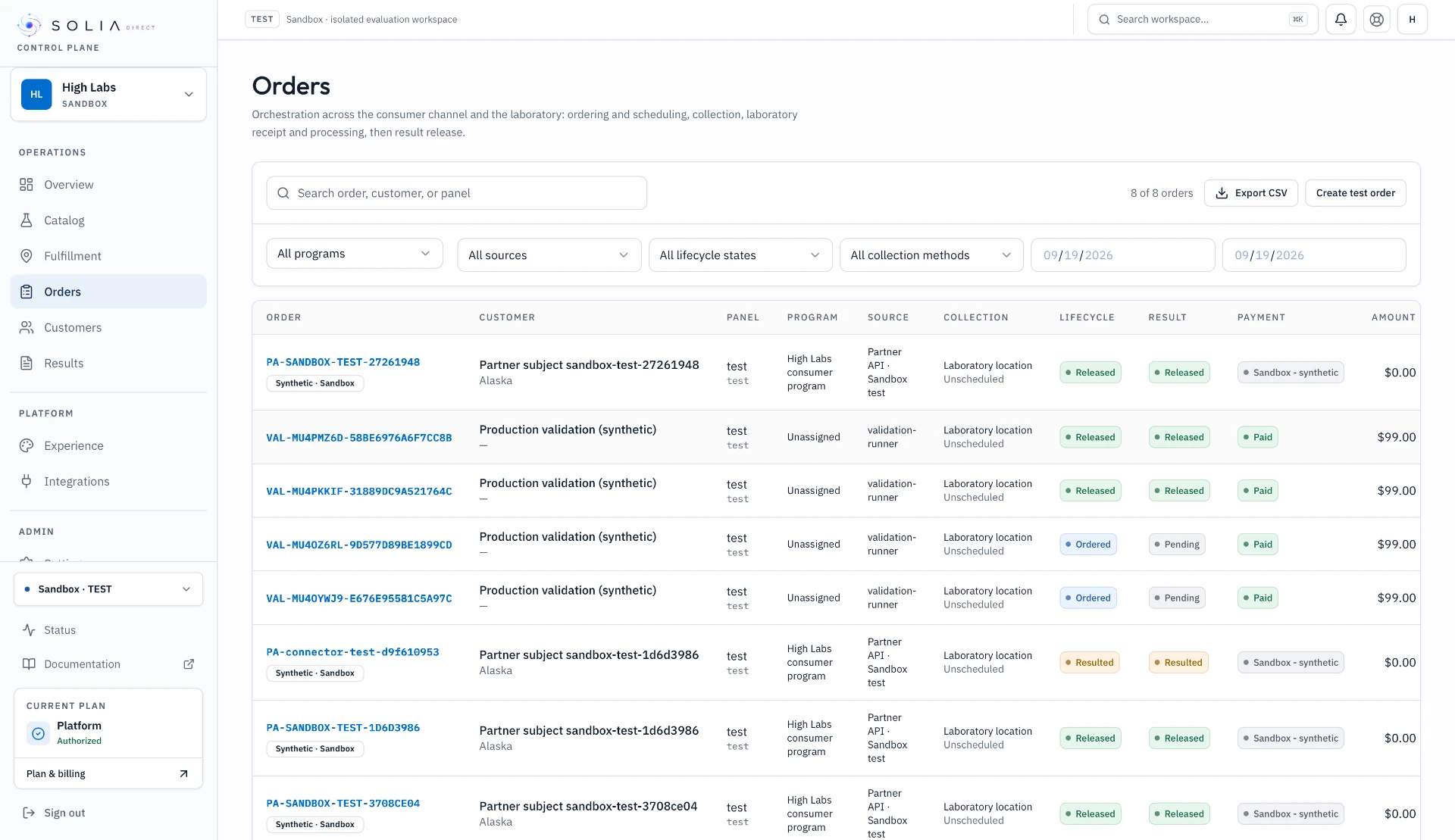Open the All programs dropdown
1455x840 pixels.
pos(355,254)
